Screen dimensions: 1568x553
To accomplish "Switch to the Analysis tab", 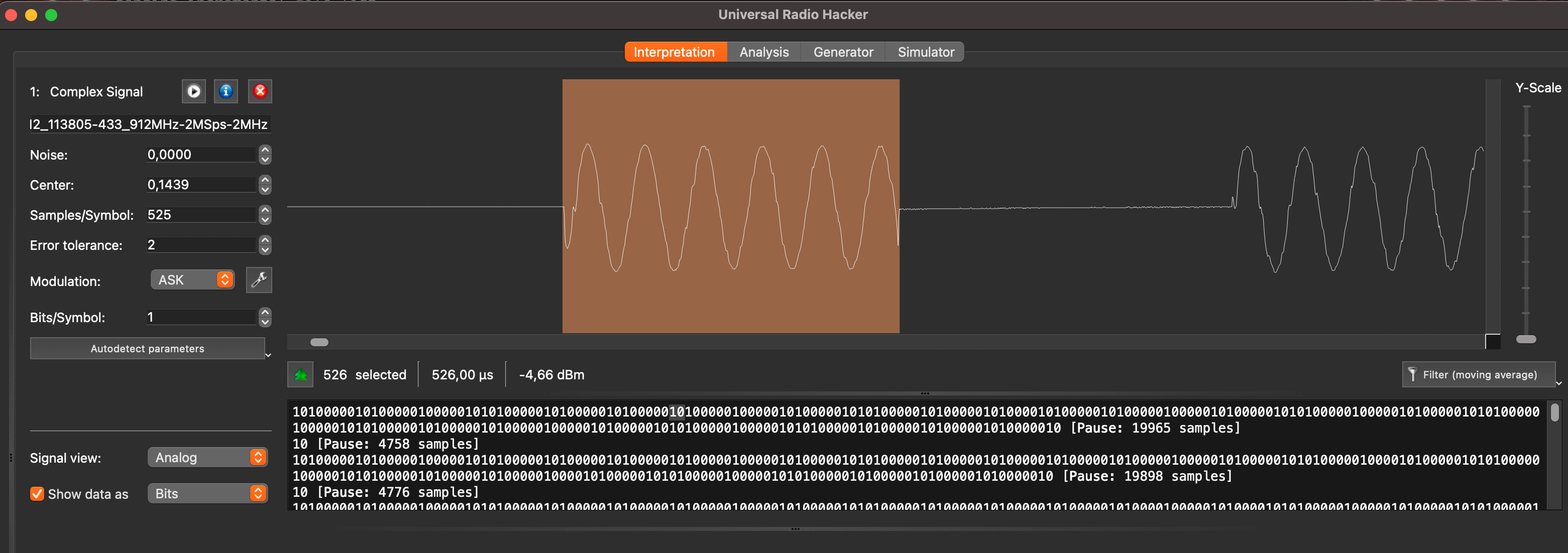I will coord(764,52).
